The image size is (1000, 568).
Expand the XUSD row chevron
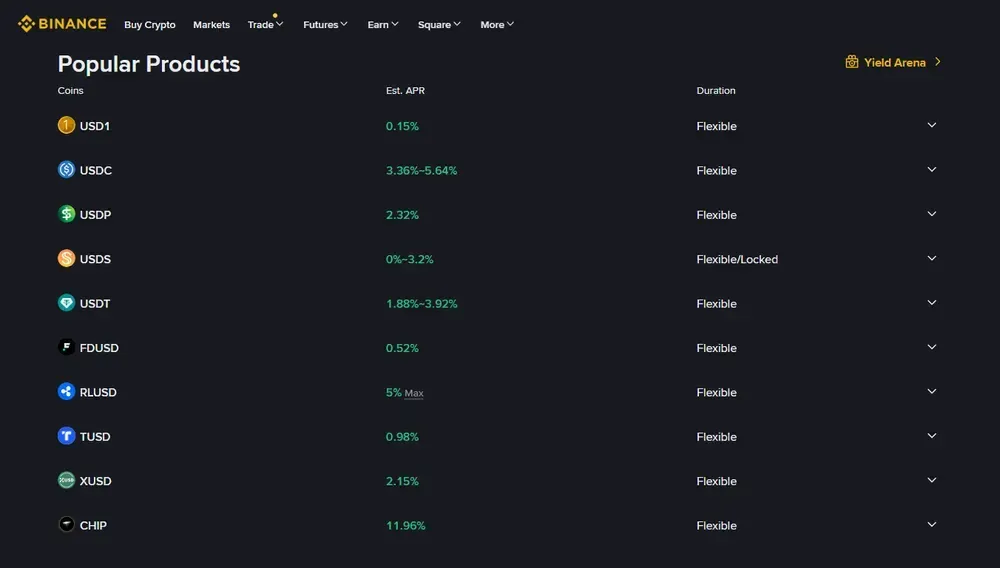coord(932,480)
